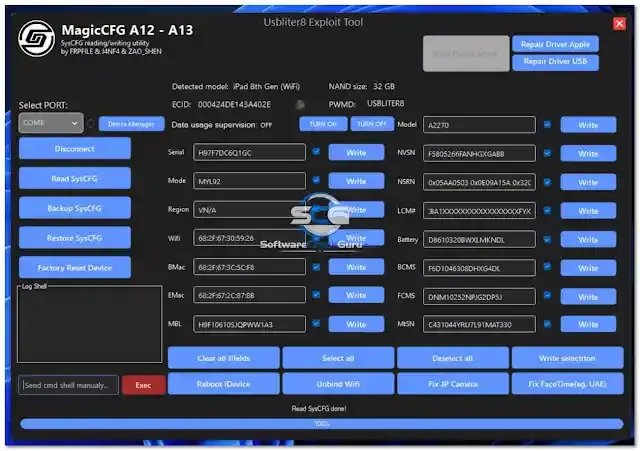
Task: Click Reboot iDevice
Action: (224, 384)
